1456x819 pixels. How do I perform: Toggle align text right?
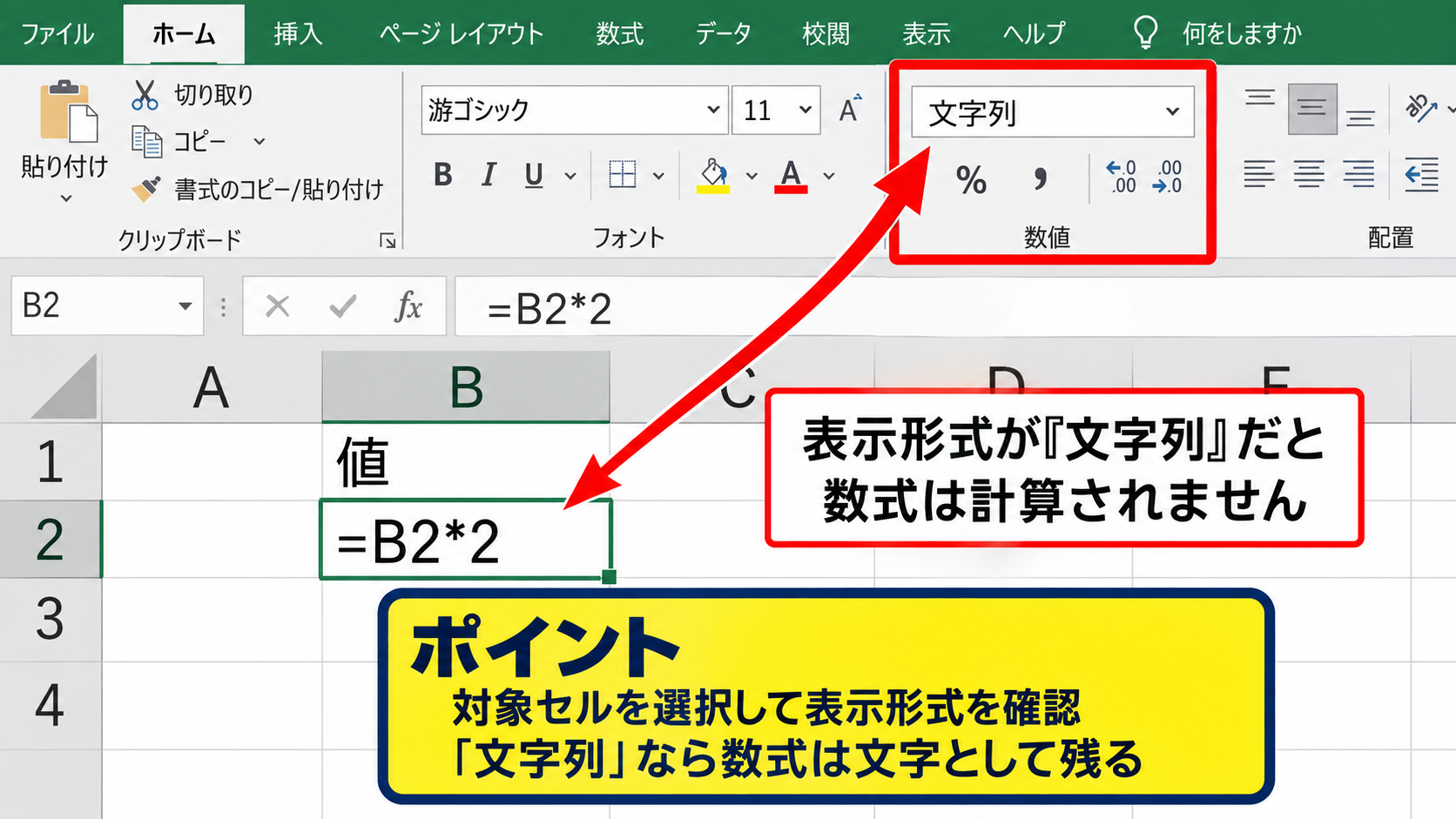tap(1358, 175)
